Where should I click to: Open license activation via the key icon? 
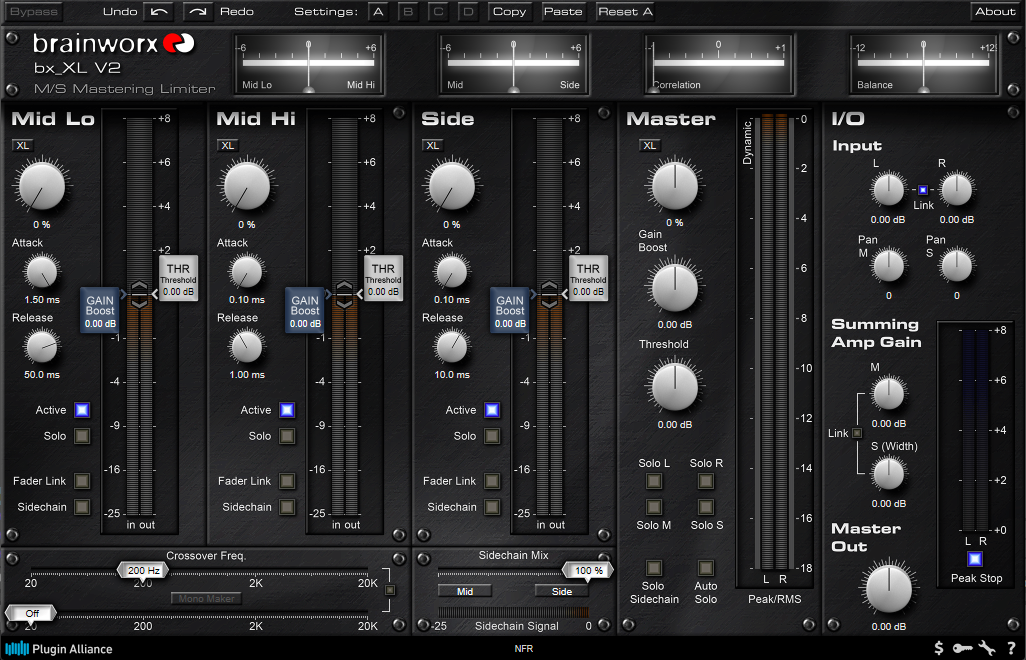[x=961, y=648]
